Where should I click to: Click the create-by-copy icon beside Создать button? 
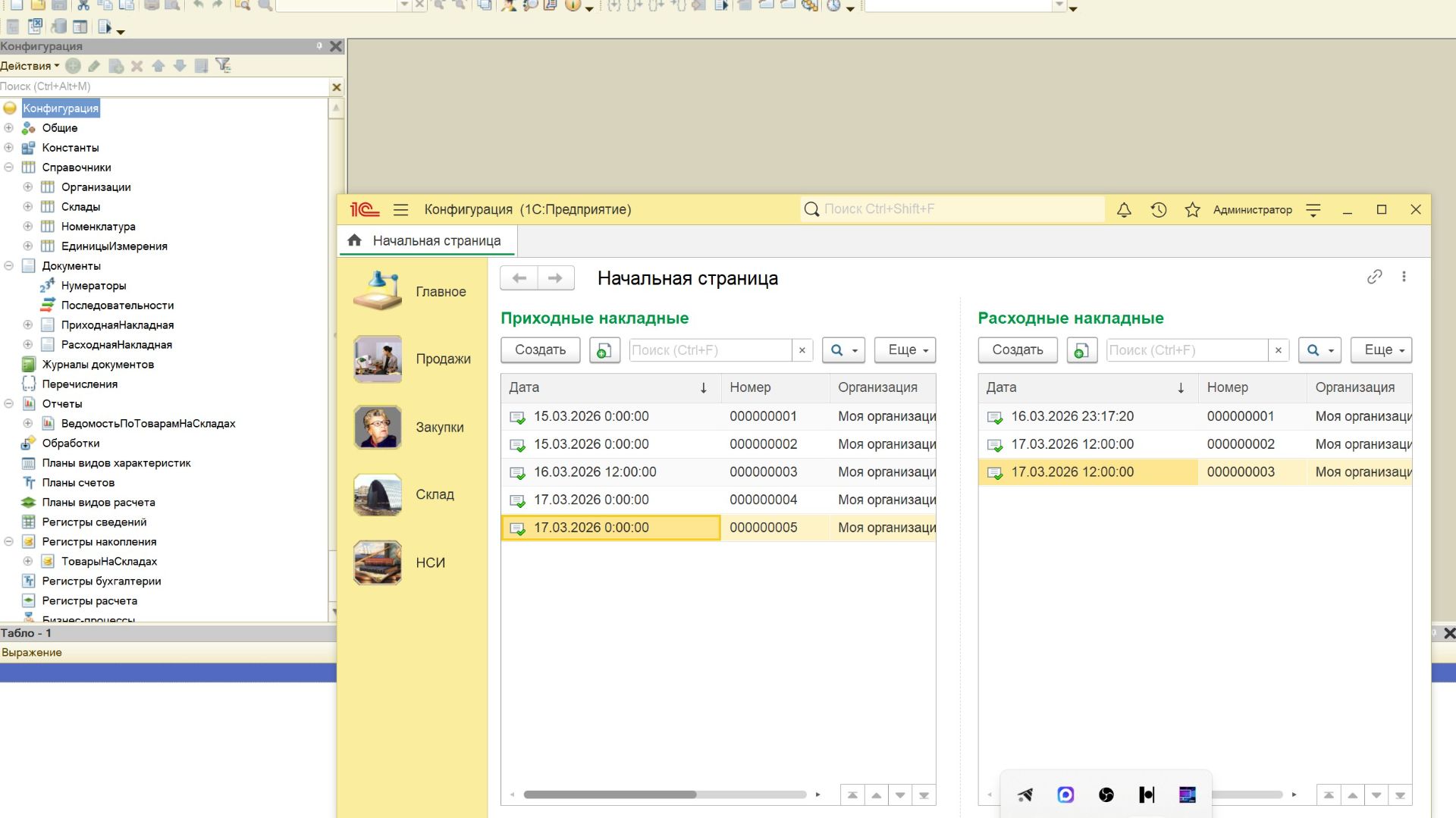pyautogui.click(x=604, y=350)
